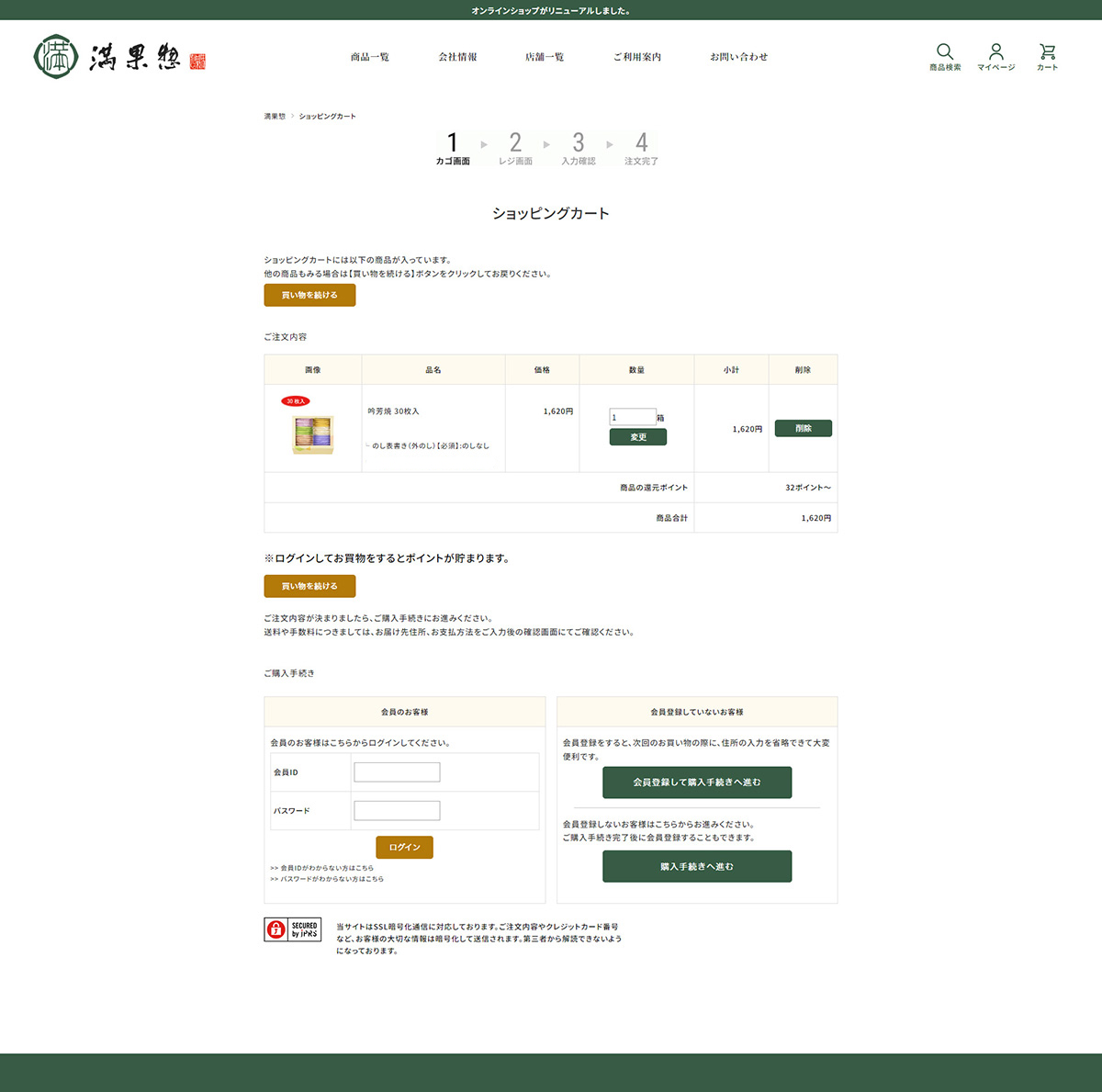Open the カート cart icon

pyautogui.click(x=1047, y=52)
